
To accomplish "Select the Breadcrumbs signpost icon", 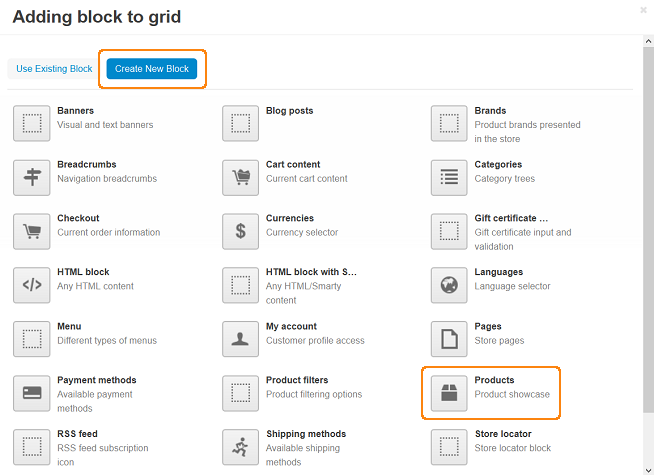I will [32, 177].
